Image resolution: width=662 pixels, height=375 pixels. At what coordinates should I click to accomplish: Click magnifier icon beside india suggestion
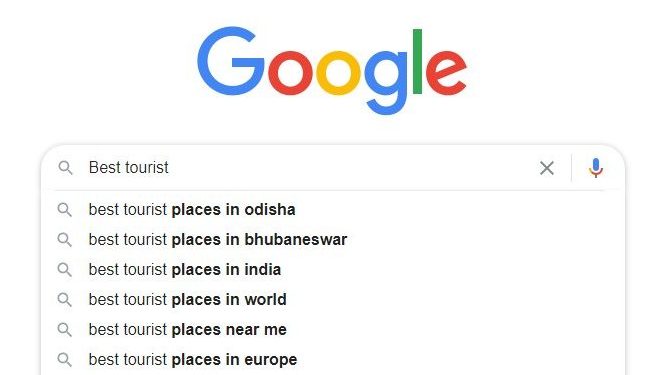pos(65,269)
